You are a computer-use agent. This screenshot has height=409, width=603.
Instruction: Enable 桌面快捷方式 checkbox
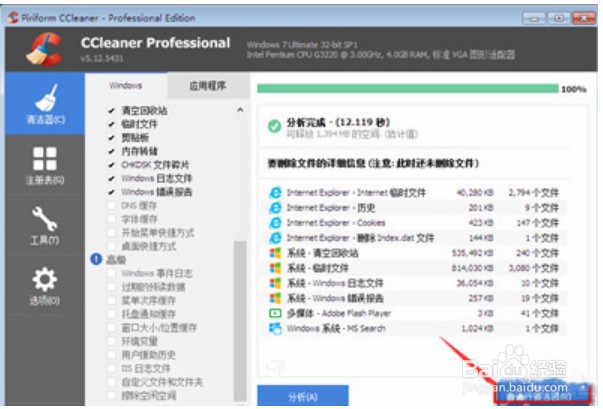point(111,246)
